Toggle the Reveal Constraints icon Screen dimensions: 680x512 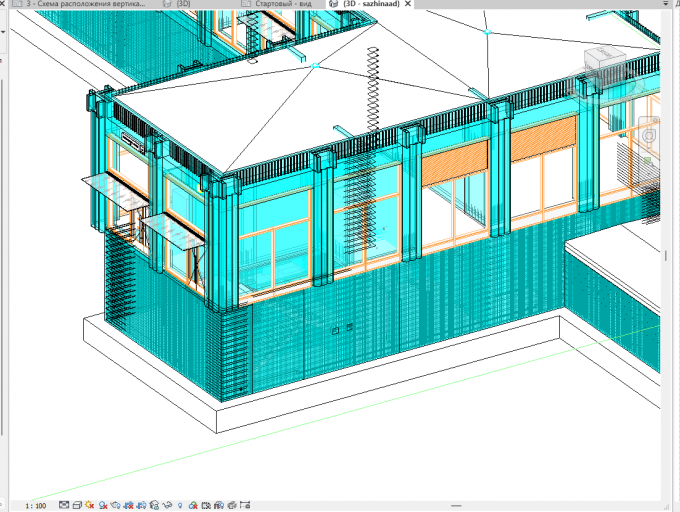tap(245, 505)
